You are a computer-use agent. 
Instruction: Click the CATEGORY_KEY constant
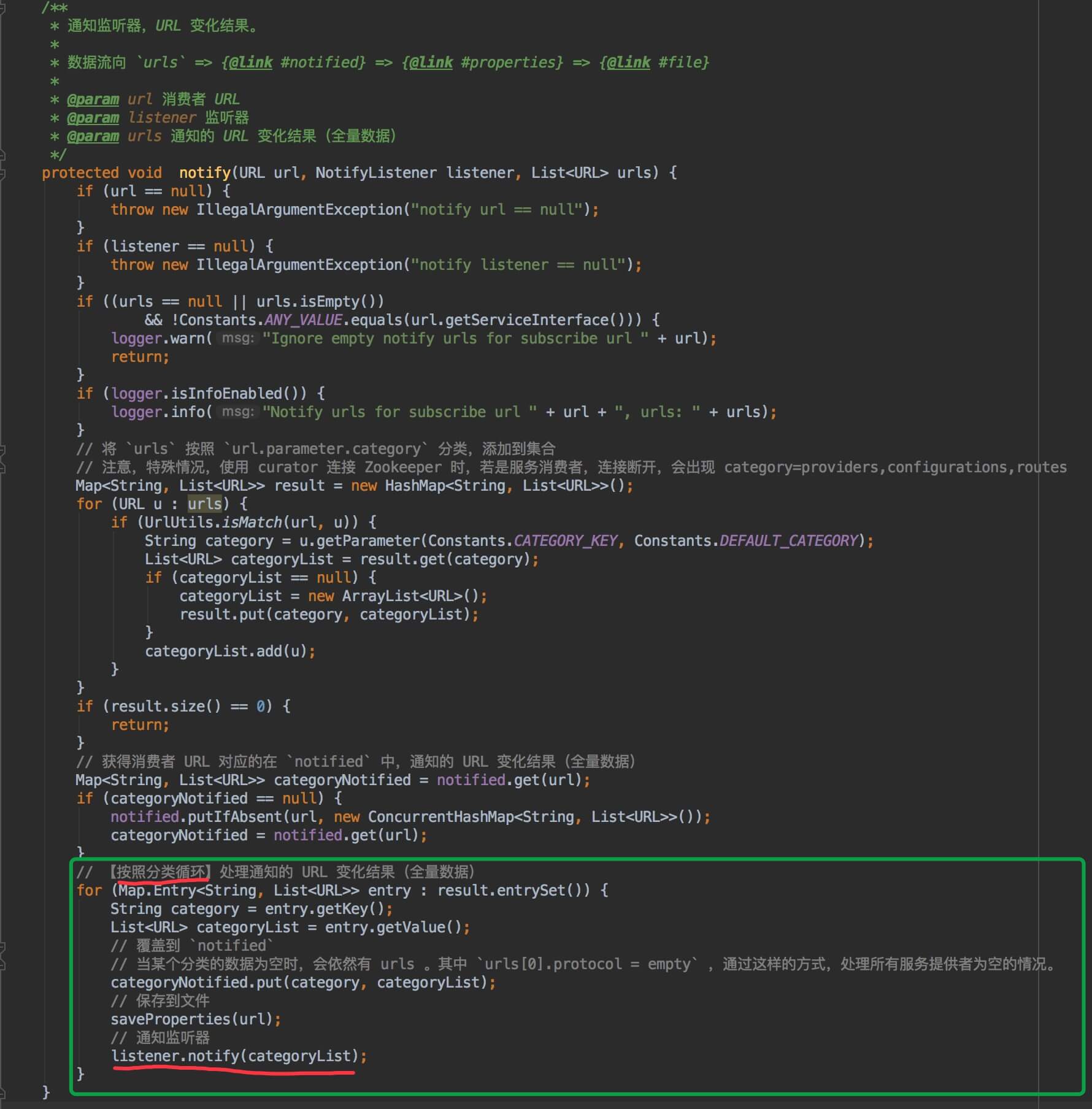pos(565,541)
